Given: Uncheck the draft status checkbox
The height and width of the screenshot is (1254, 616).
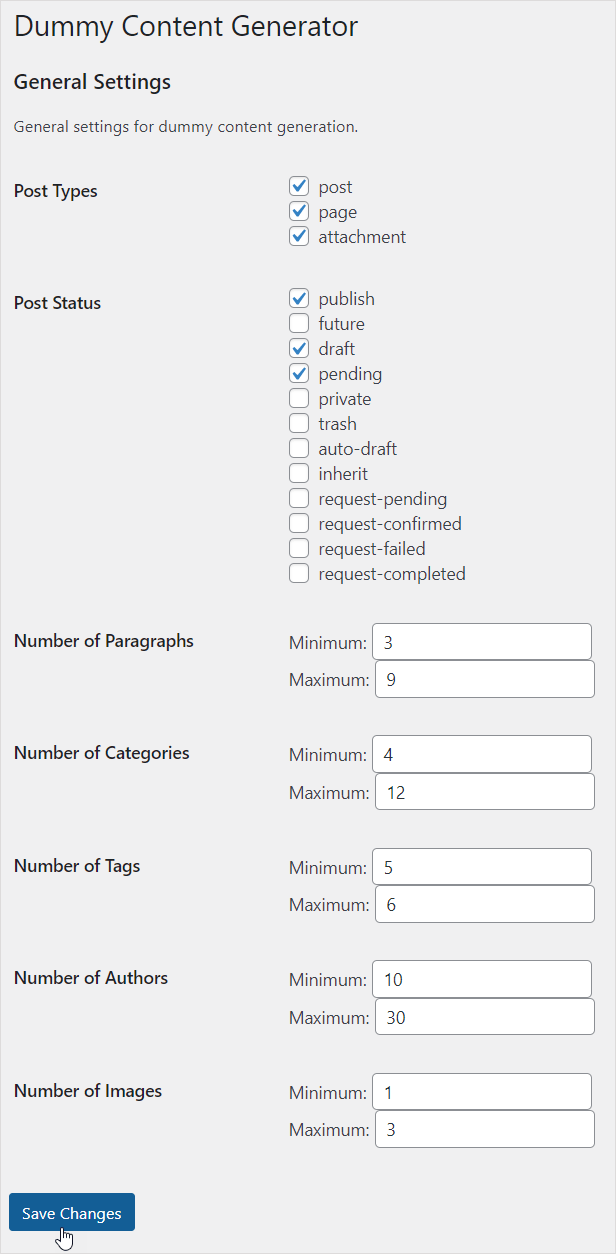Looking at the screenshot, I should point(299,348).
